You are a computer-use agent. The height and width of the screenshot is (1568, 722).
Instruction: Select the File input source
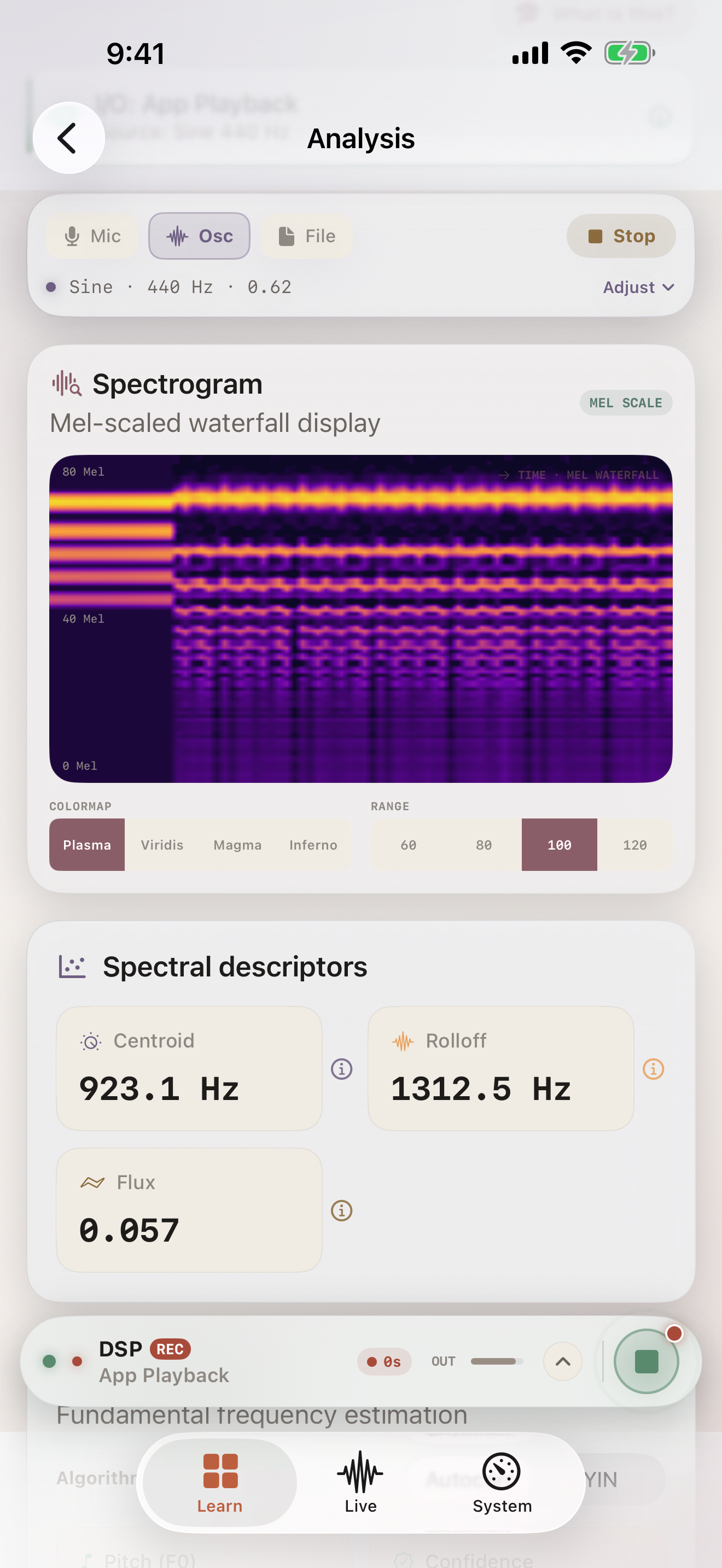click(x=307, y=236)
